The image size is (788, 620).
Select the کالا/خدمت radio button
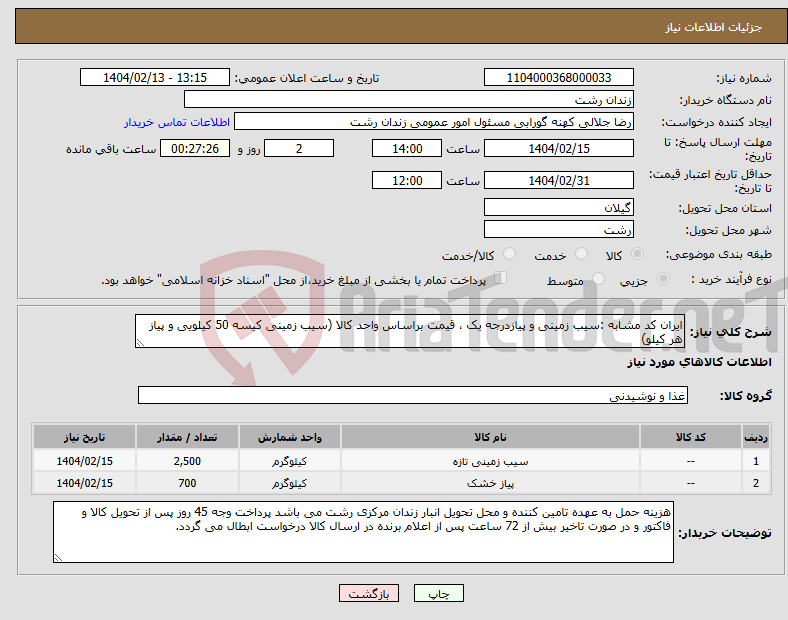point(509,254)
